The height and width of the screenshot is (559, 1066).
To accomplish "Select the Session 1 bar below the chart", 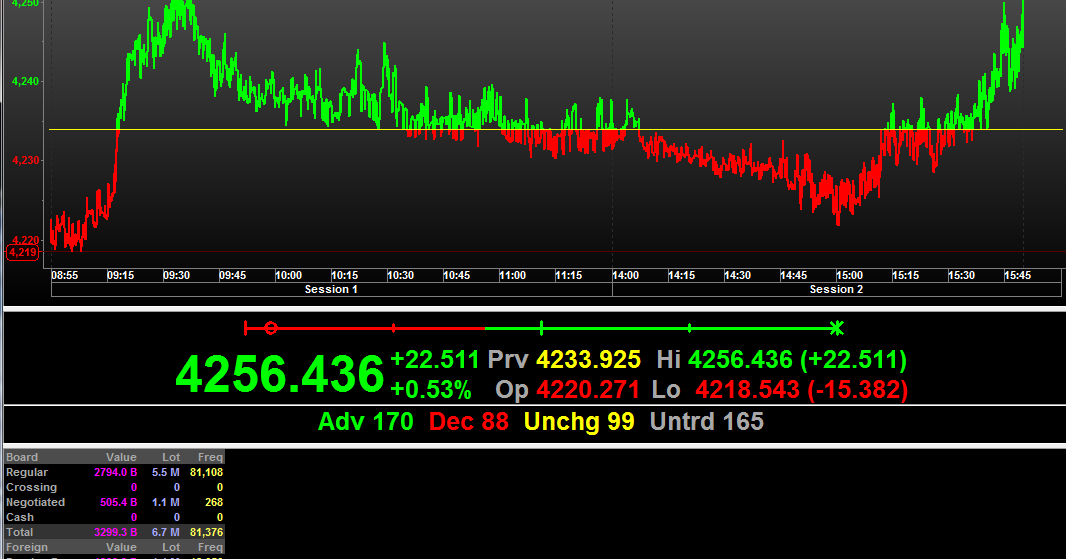I will coord(332,290).
